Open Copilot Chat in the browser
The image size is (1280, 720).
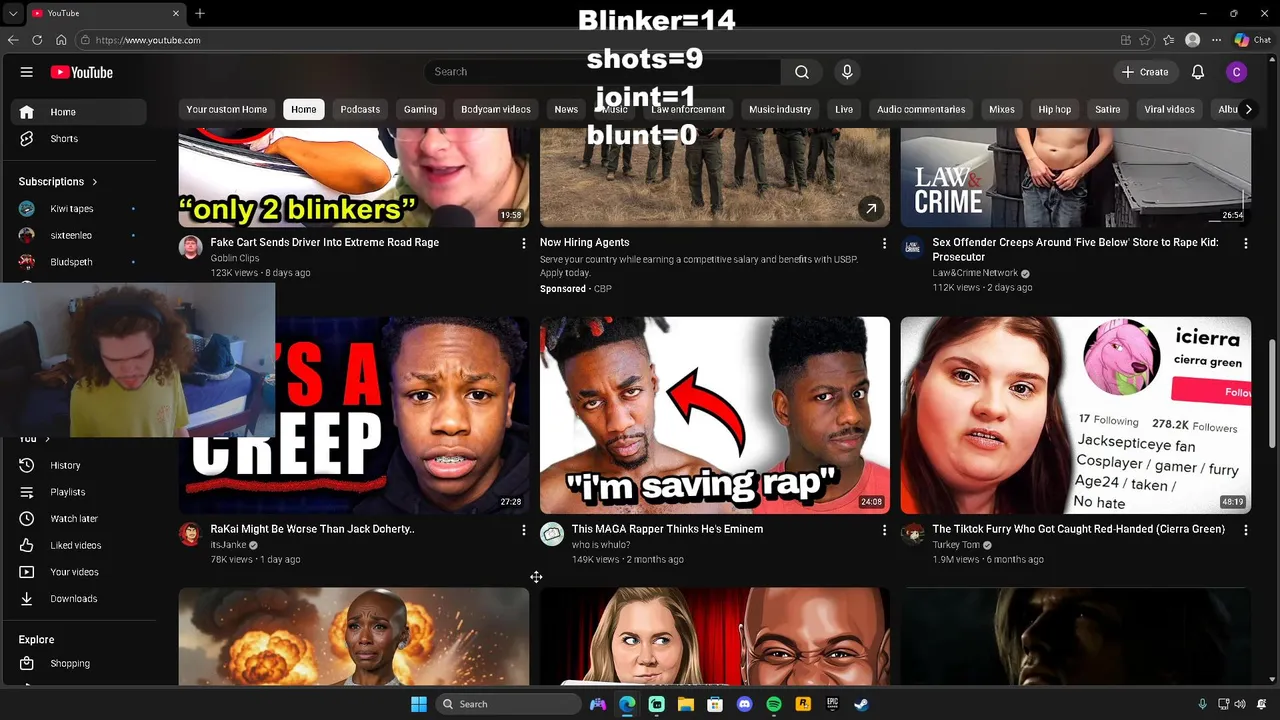1252,40
